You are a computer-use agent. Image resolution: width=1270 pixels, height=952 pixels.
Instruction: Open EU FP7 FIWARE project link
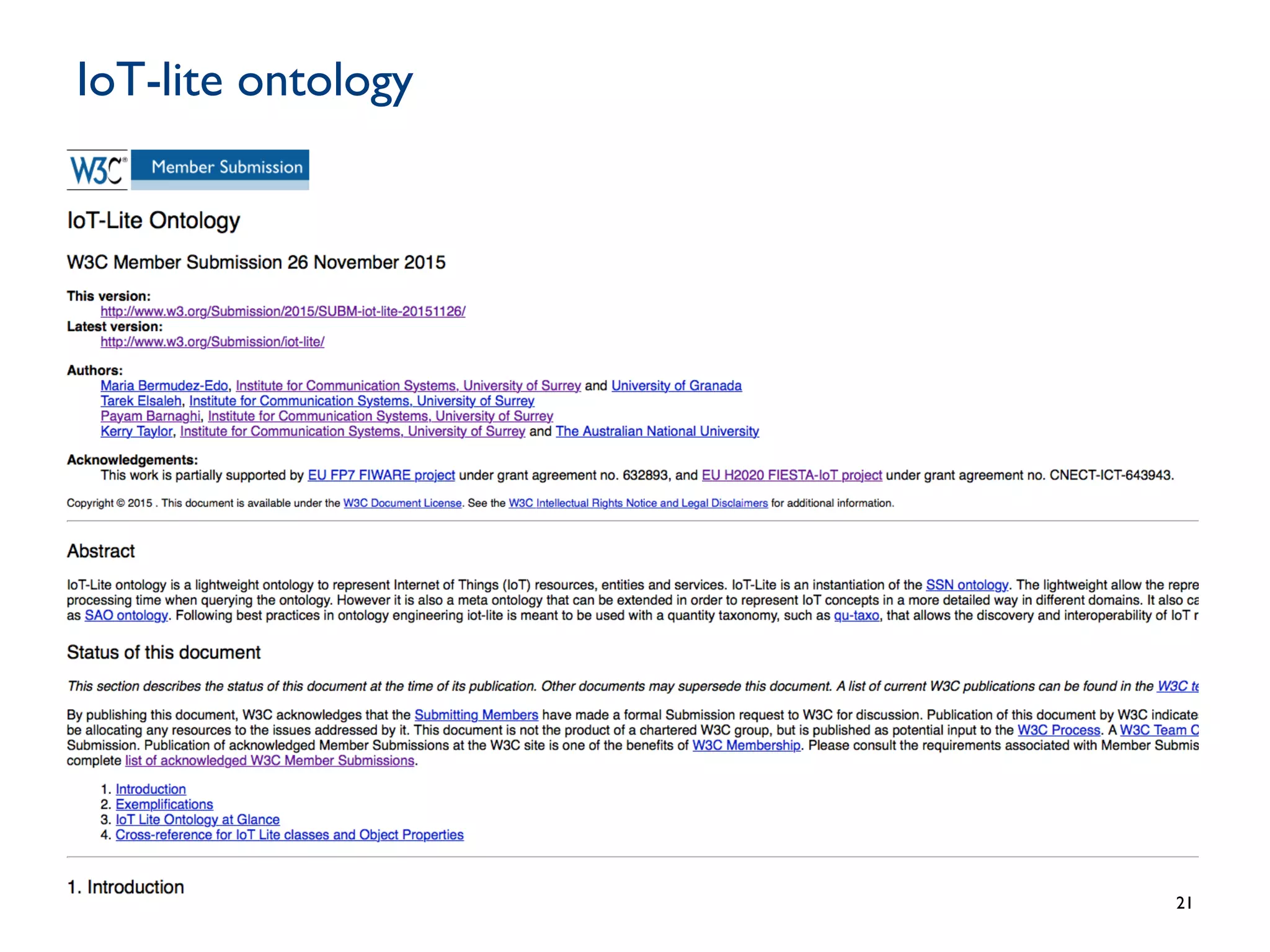point(381,475)
